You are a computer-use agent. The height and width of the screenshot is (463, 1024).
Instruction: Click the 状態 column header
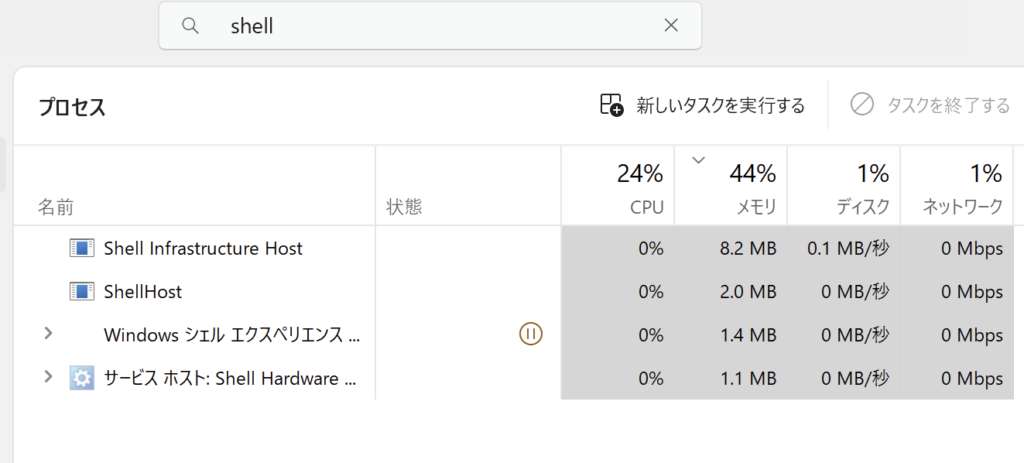[x=404, y=207]
